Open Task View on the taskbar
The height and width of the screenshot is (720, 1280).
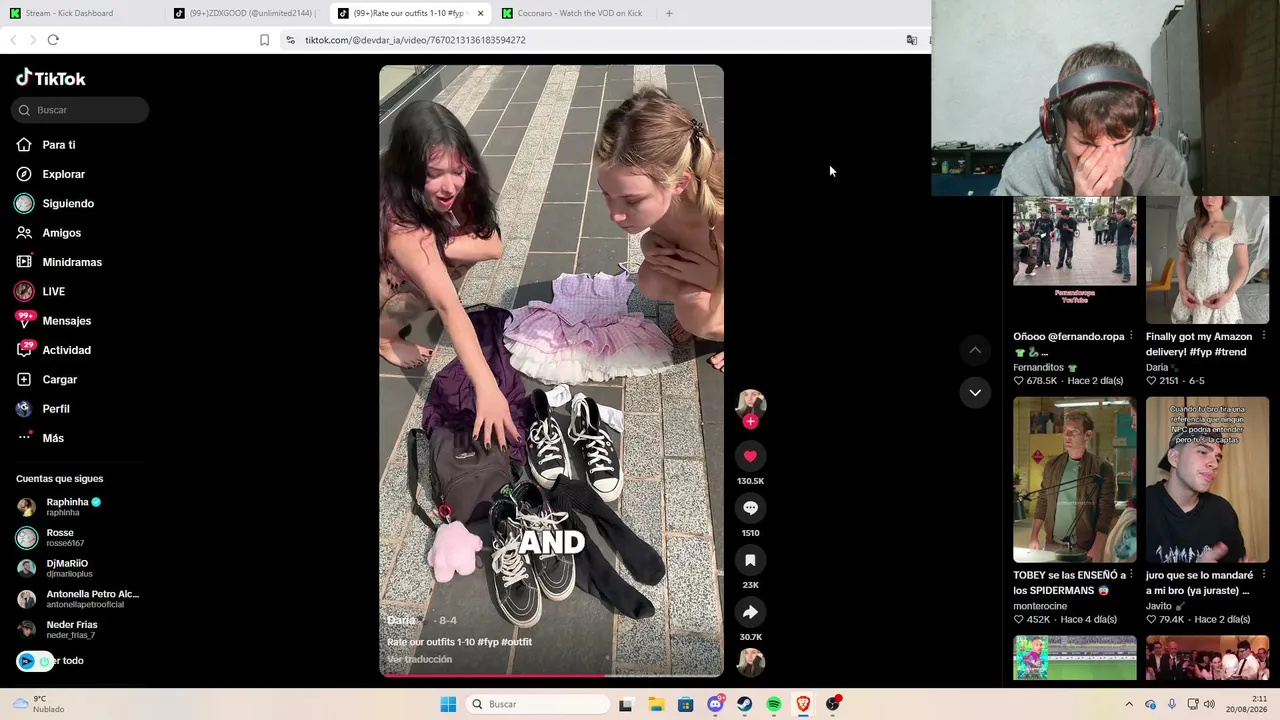626,704
